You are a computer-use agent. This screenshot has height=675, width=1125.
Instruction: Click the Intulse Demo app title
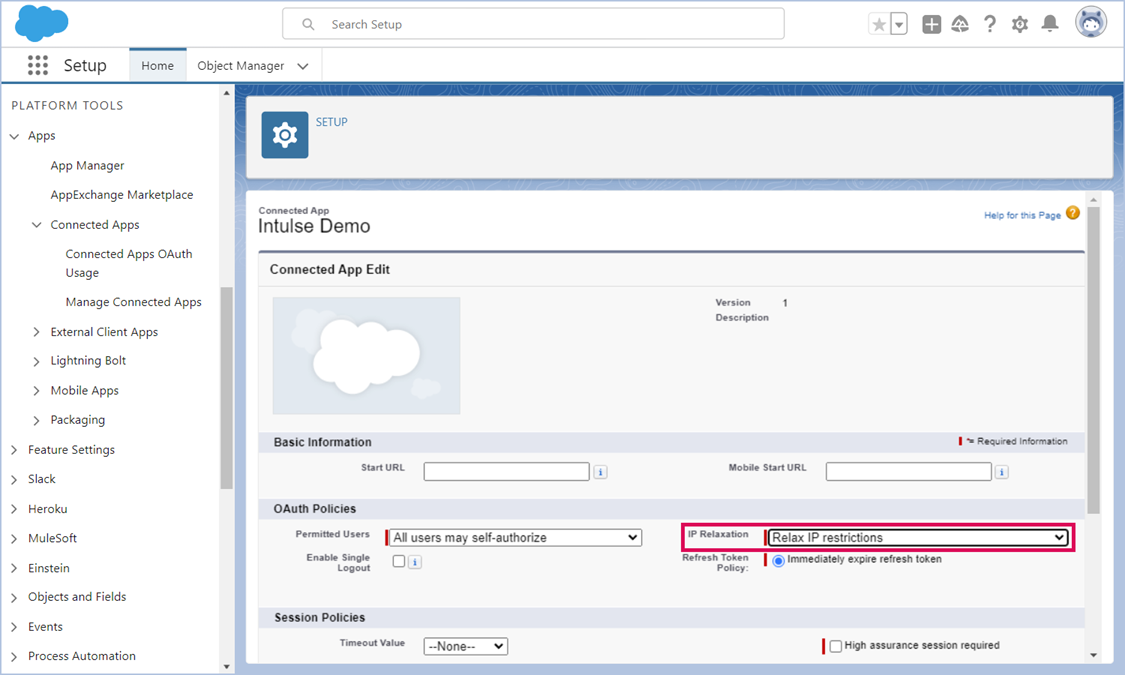[x=314, y=227]
